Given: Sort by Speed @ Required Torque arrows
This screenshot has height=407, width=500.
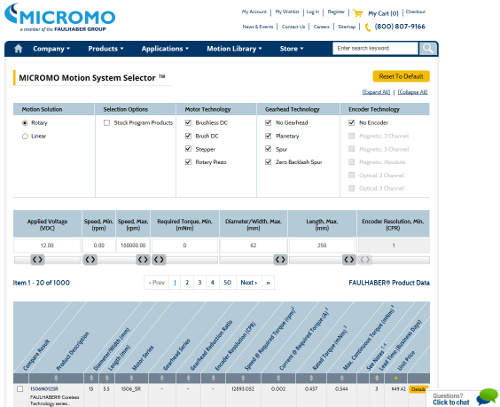Looking at the screenshot, I should [243, 378].
